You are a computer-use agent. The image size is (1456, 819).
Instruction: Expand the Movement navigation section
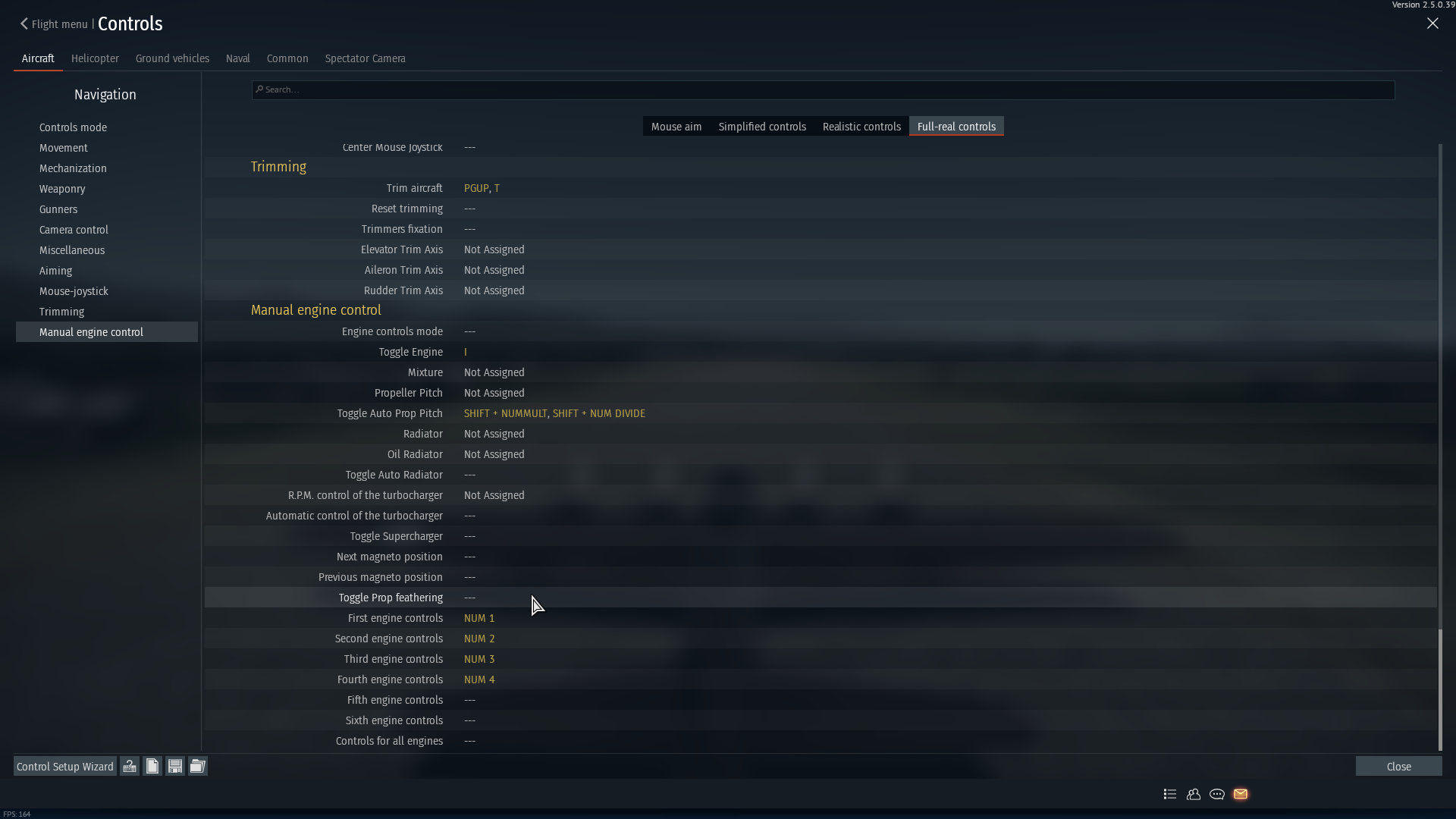pyautogui.click(x=63, y=147)
